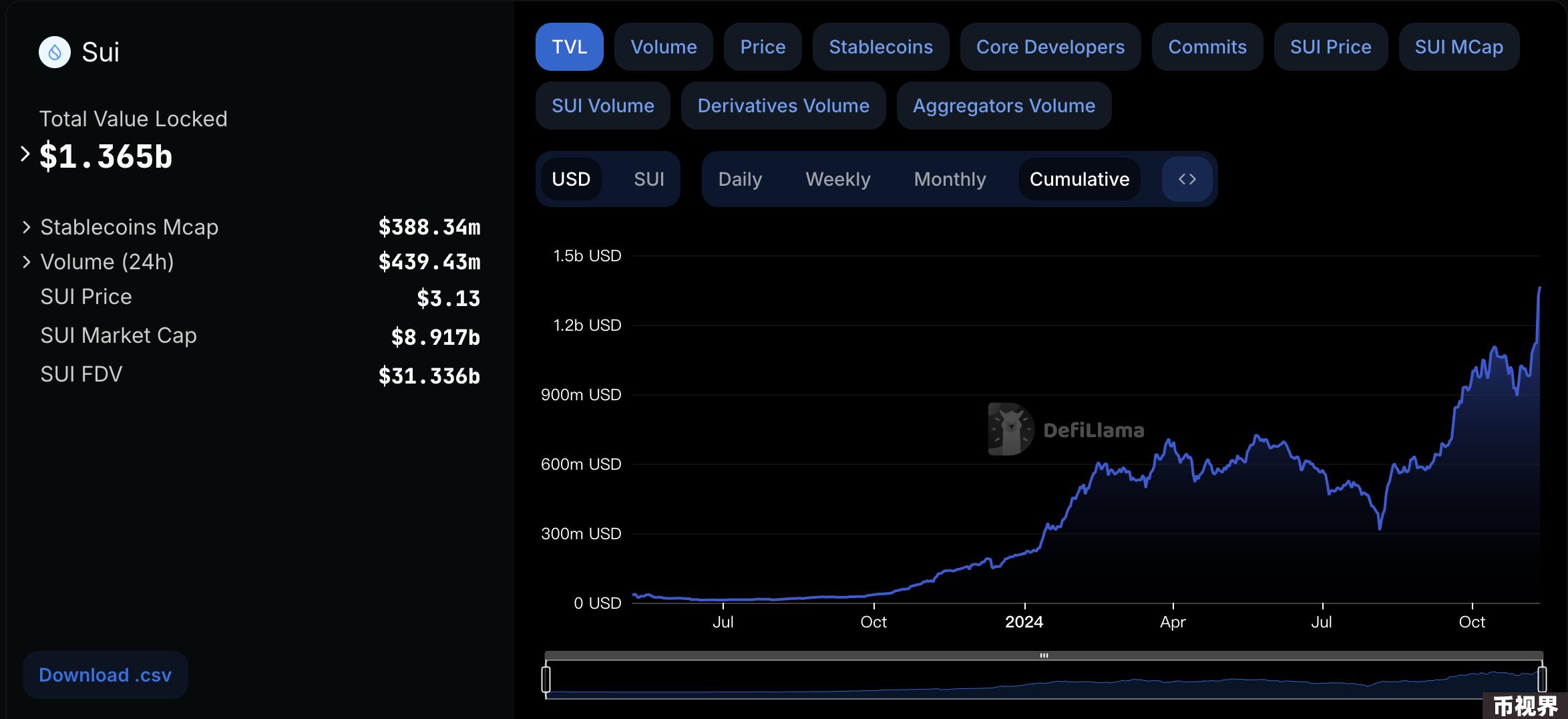The width and height of the screenshot is (1568, 719).
Task: Click the $3.13 SUI price value
Action: (x=448, y=298)
